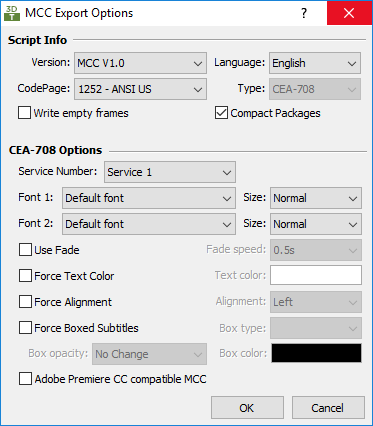Click the 3DT app icon in title bar

[12, 13]
